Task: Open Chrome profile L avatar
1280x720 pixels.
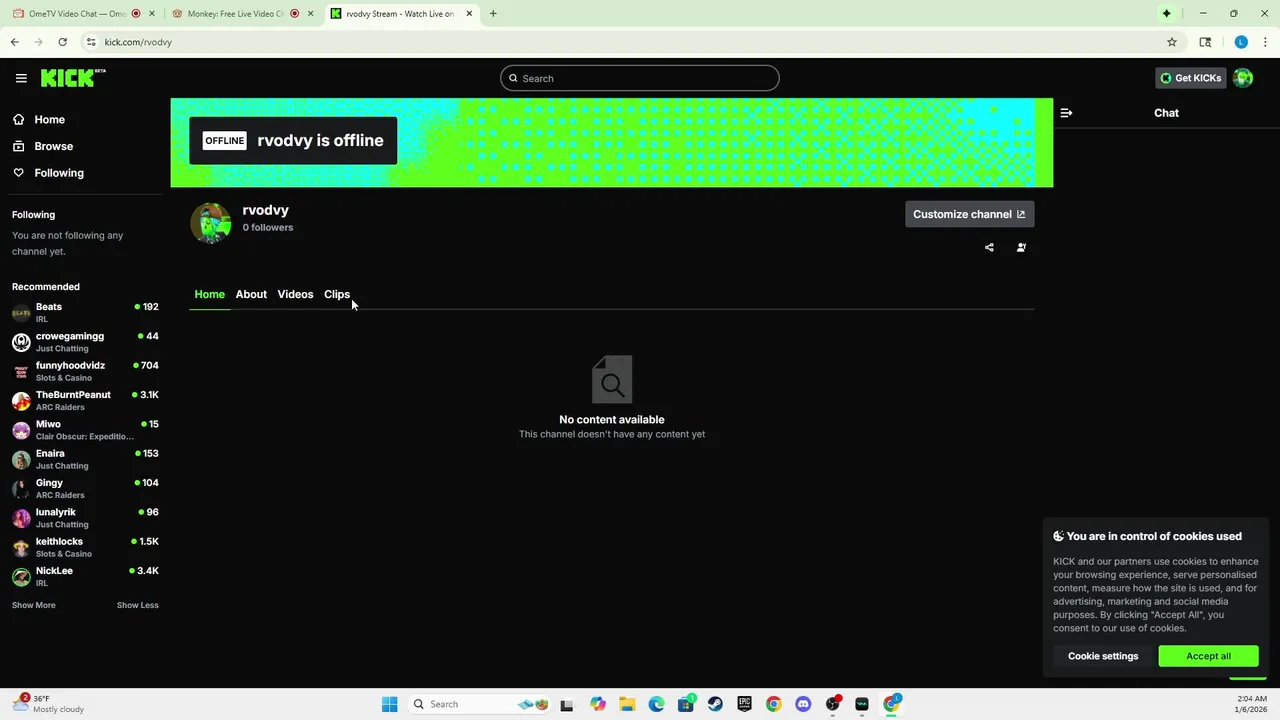Action: pos(1241,42)
